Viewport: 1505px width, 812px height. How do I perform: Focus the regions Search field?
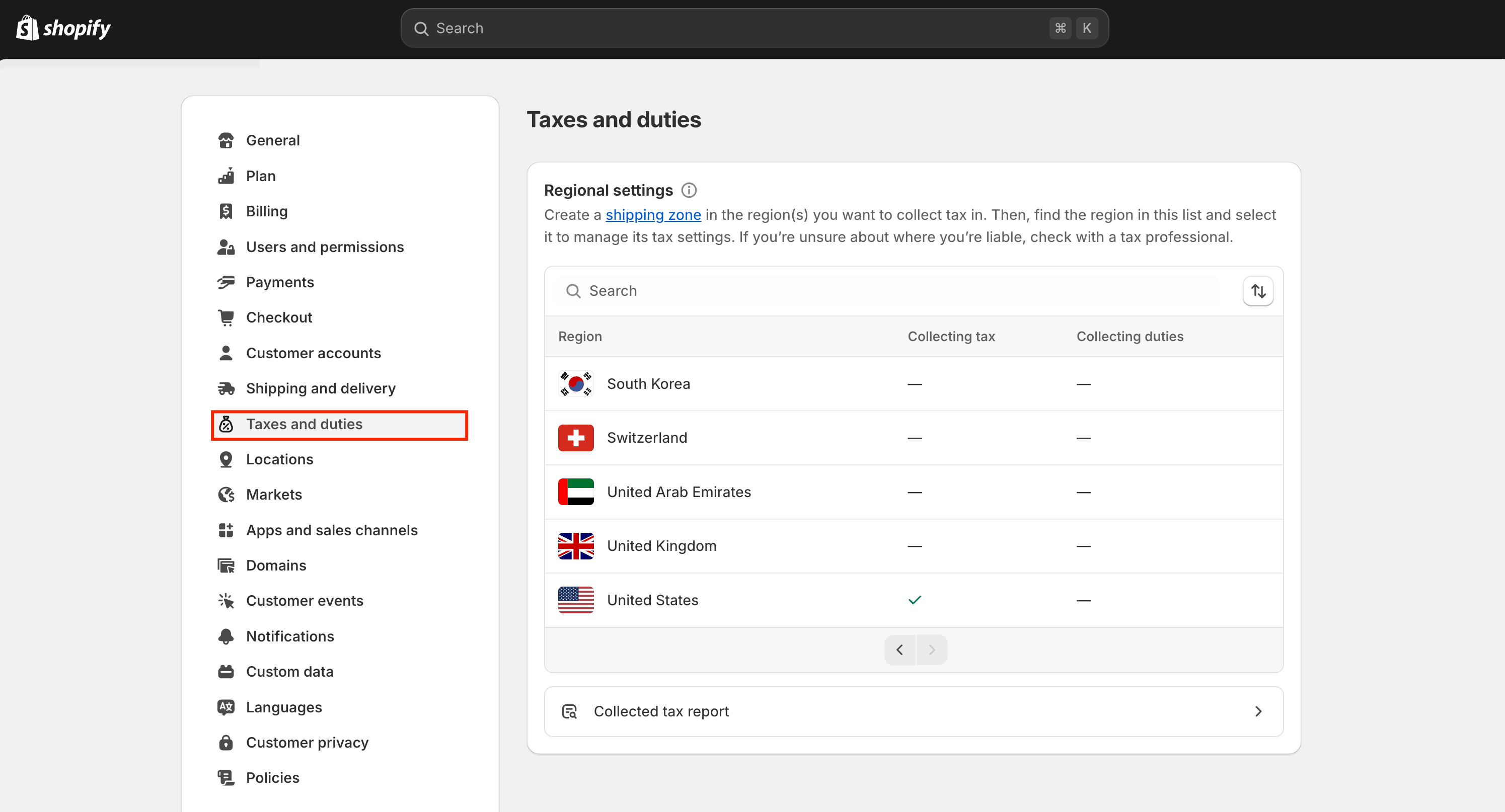click(x=900, y=291)
